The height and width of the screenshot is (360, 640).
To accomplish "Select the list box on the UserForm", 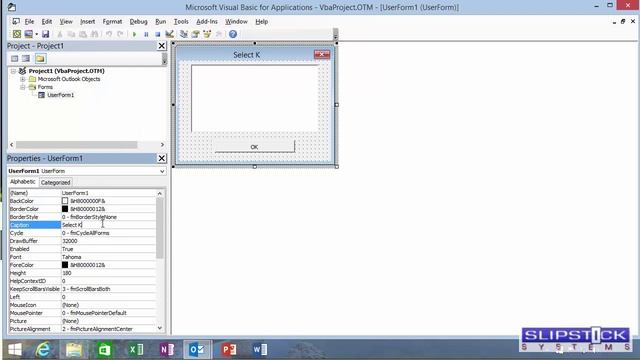I will [x=255, y=98].
